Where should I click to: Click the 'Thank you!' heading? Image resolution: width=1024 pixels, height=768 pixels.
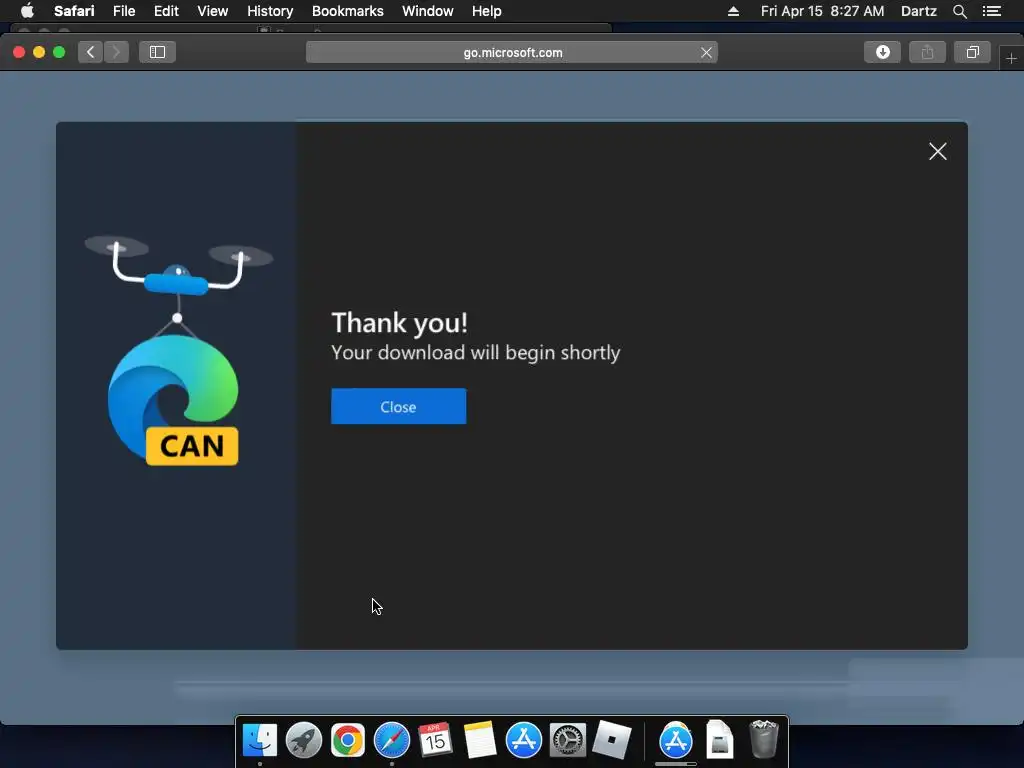[400, 322]
